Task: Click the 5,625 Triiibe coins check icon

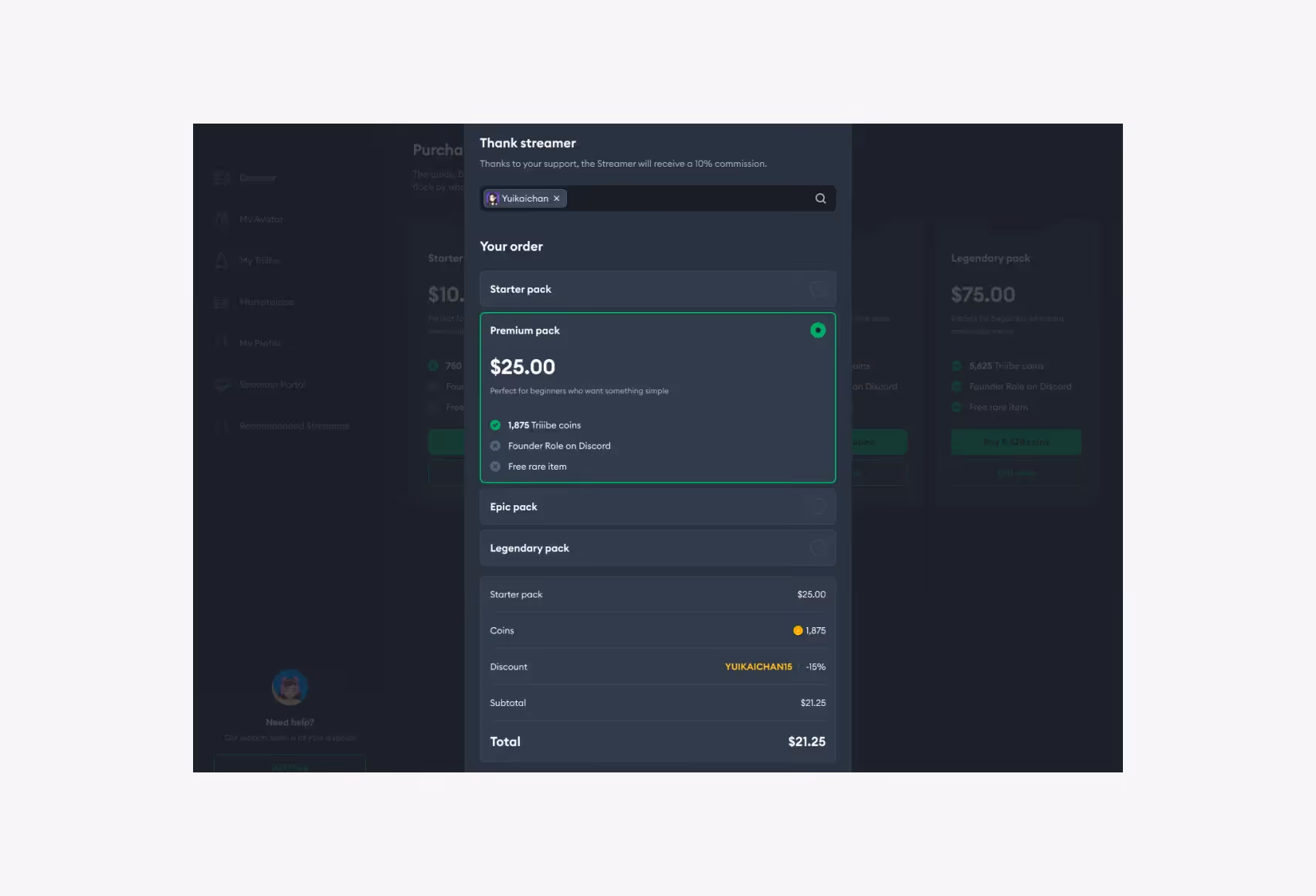Action: coord(956,365)
